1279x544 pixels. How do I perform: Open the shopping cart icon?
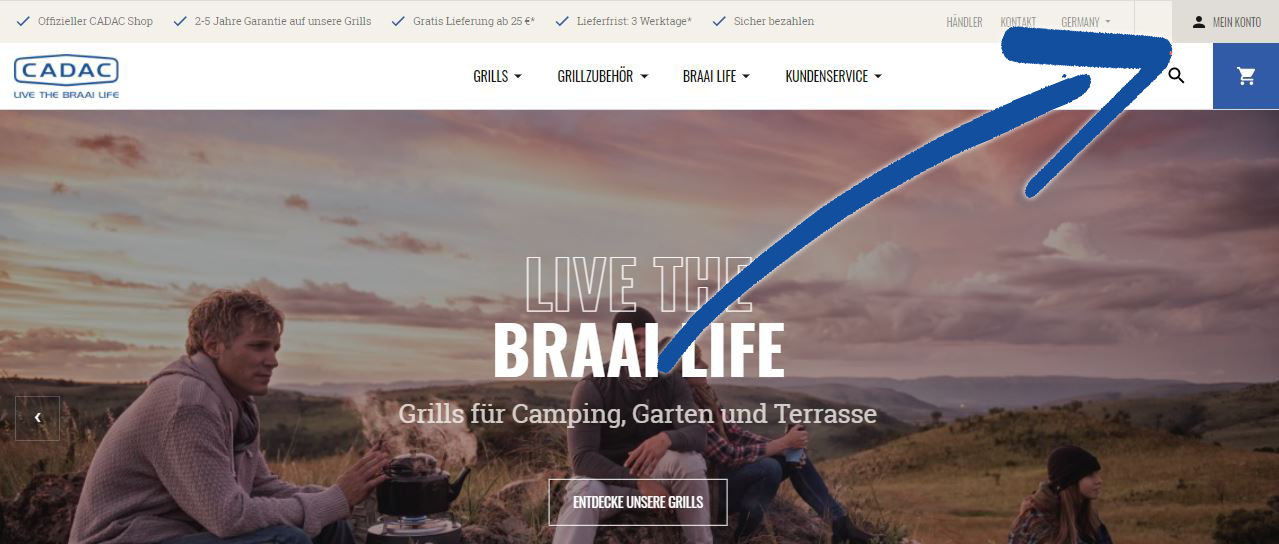(x=1246, y=76)
